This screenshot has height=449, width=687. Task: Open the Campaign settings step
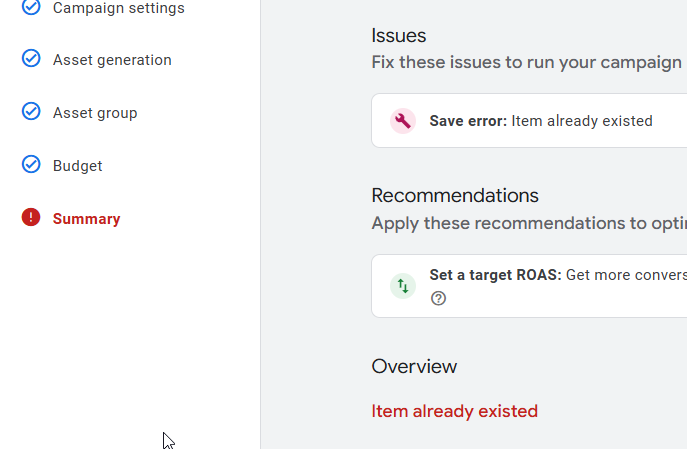(x=119, y=8)
